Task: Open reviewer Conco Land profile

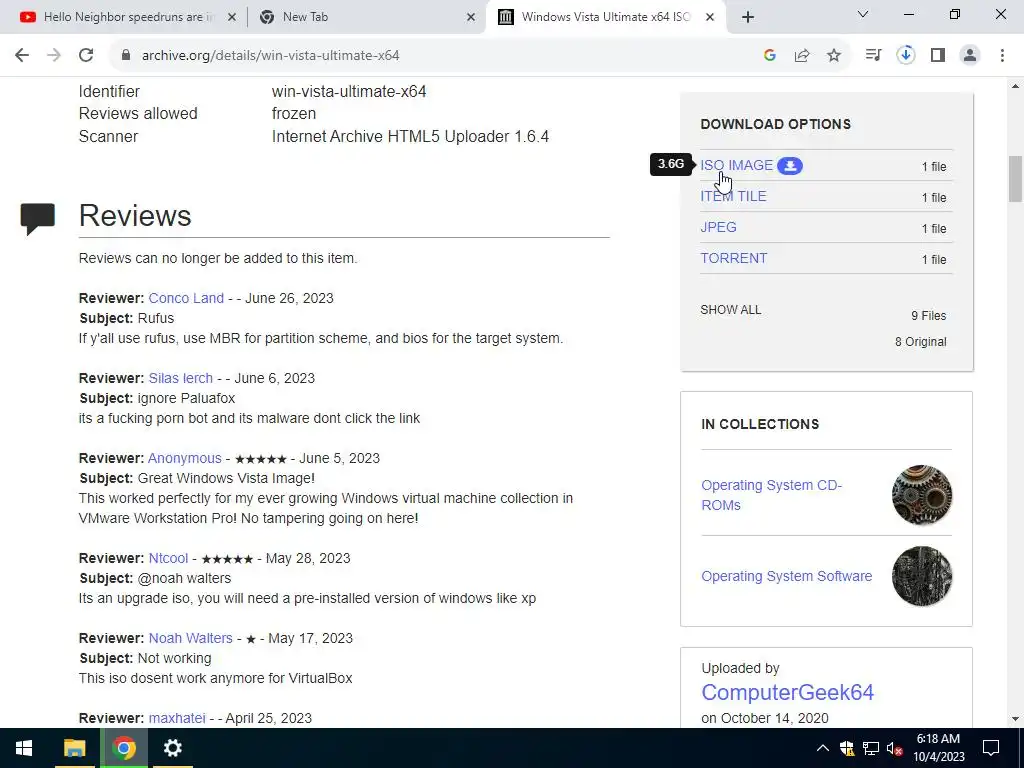Action: pyautogui.click(x=186, y=298)
